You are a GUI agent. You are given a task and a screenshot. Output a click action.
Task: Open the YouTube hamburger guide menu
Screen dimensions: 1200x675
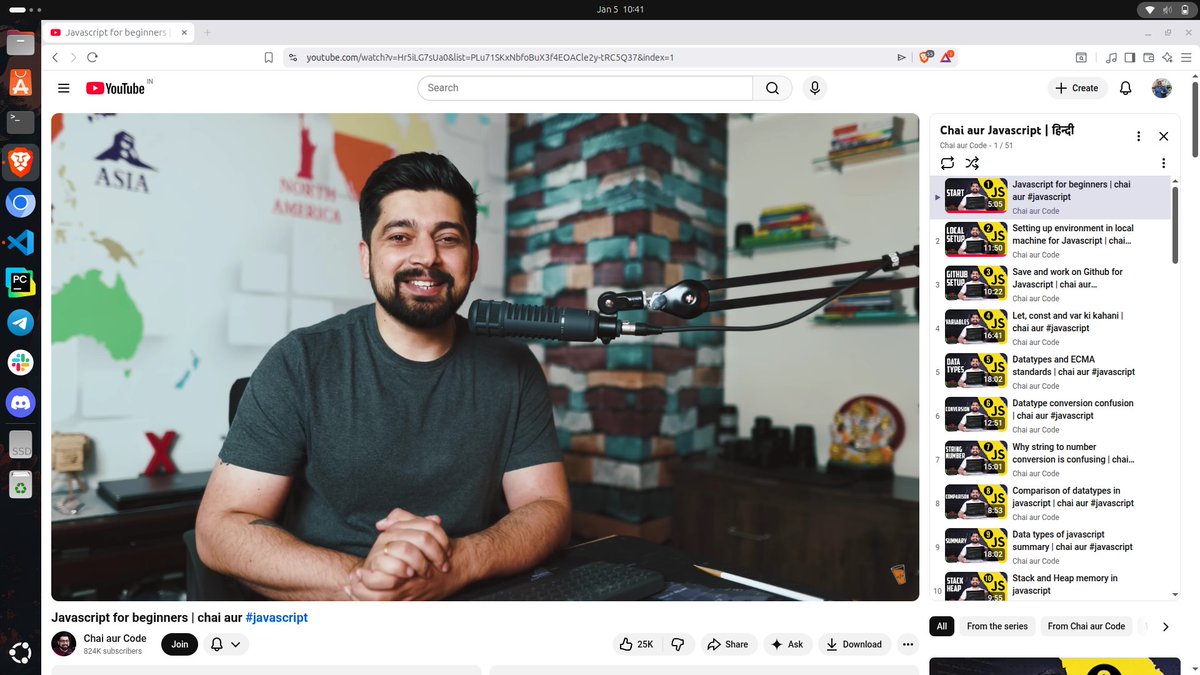click(x=64, y=88)
